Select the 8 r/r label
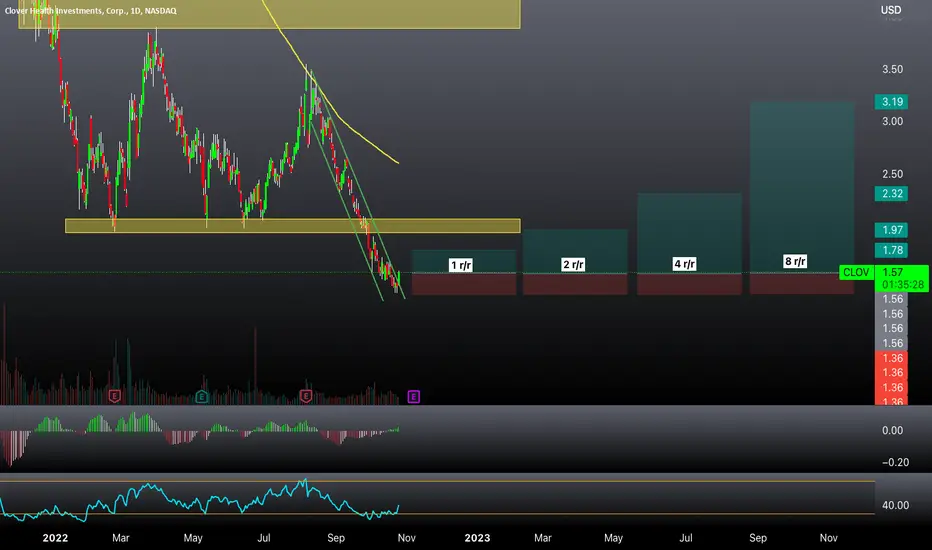932x550 pixels. tap(795, 262)
